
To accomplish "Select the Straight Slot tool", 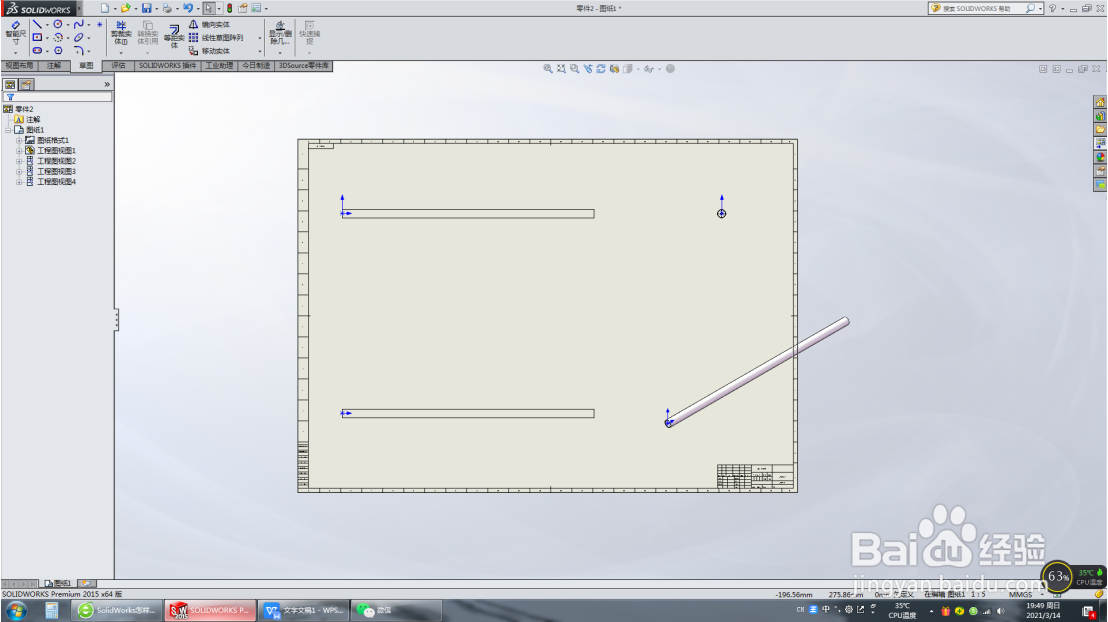I will click(37, 51).
